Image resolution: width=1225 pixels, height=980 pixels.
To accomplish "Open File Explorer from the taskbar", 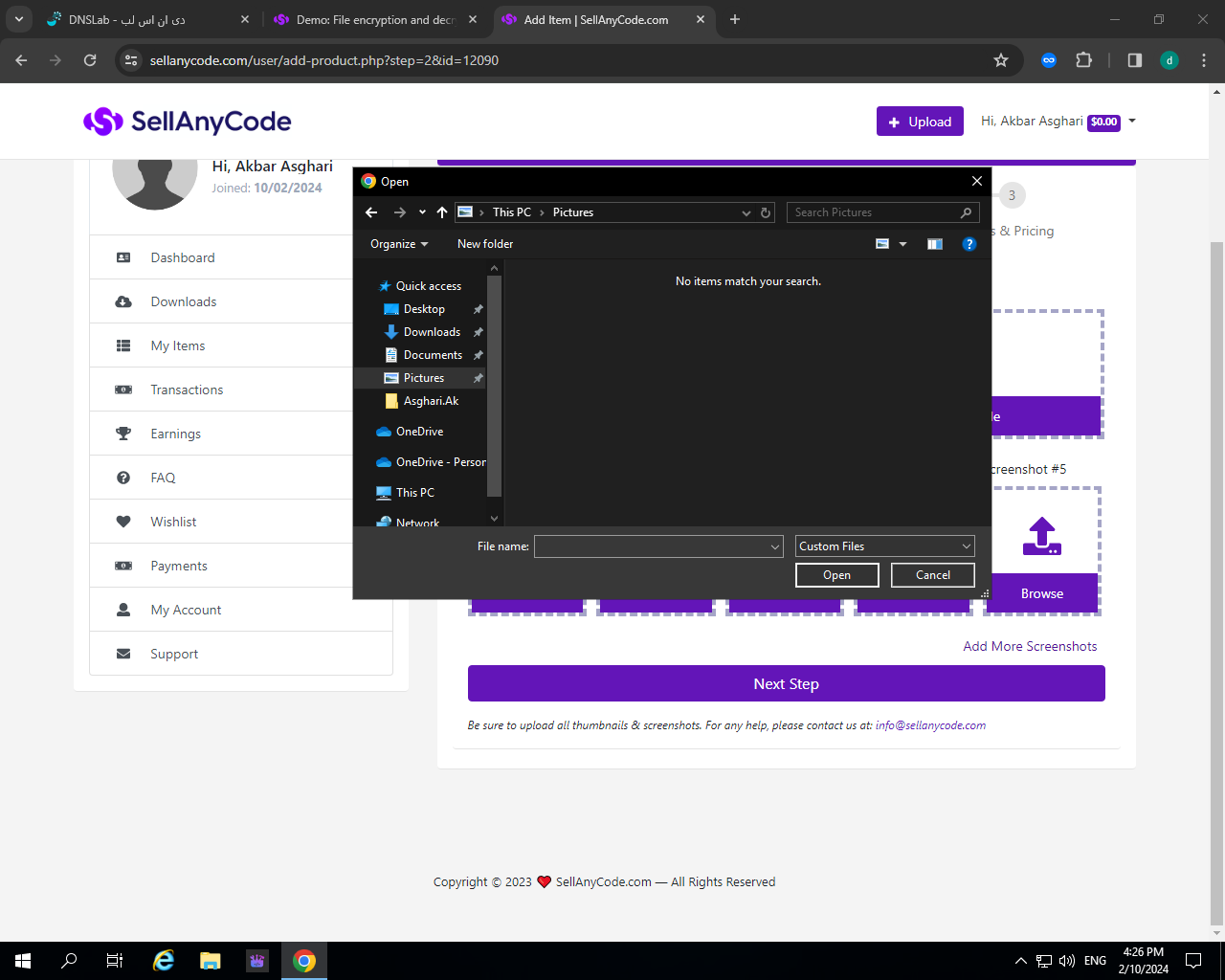I will (x=210, y=961).
